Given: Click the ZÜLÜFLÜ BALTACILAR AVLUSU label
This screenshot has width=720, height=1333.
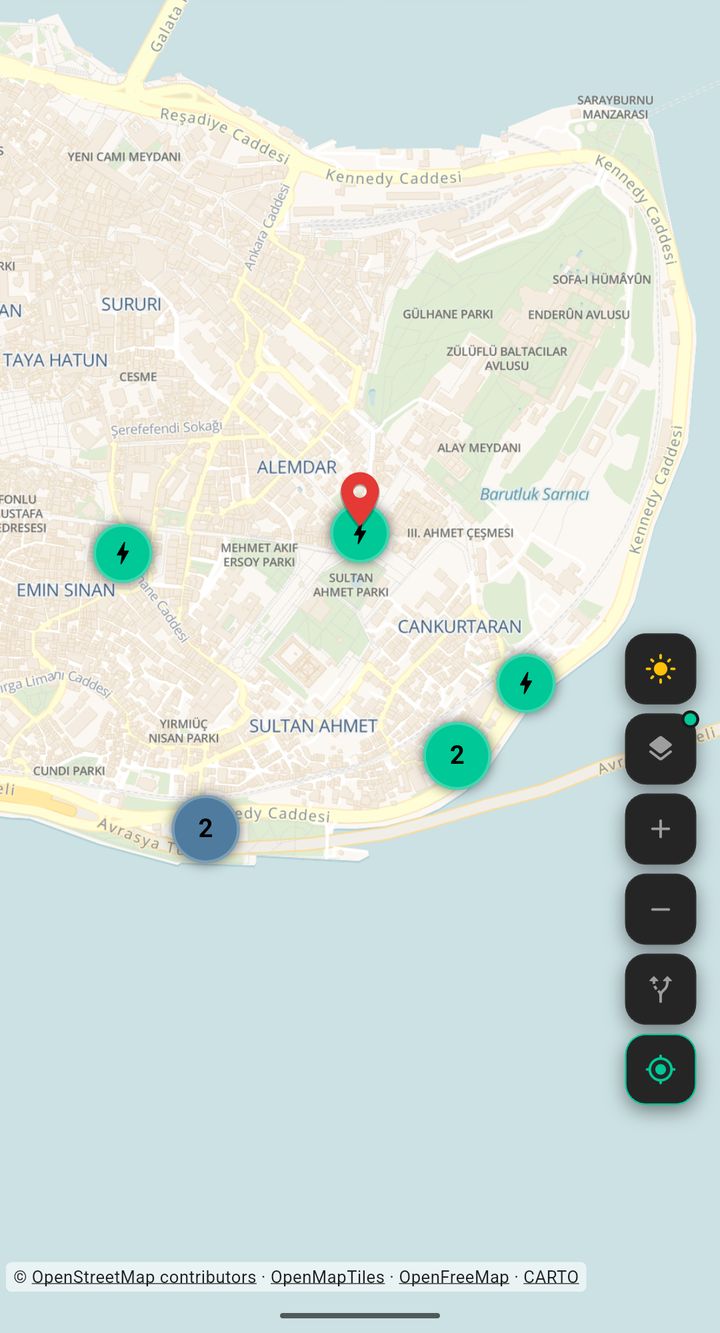Looking at the screenshot, I should tap(507, 358).
